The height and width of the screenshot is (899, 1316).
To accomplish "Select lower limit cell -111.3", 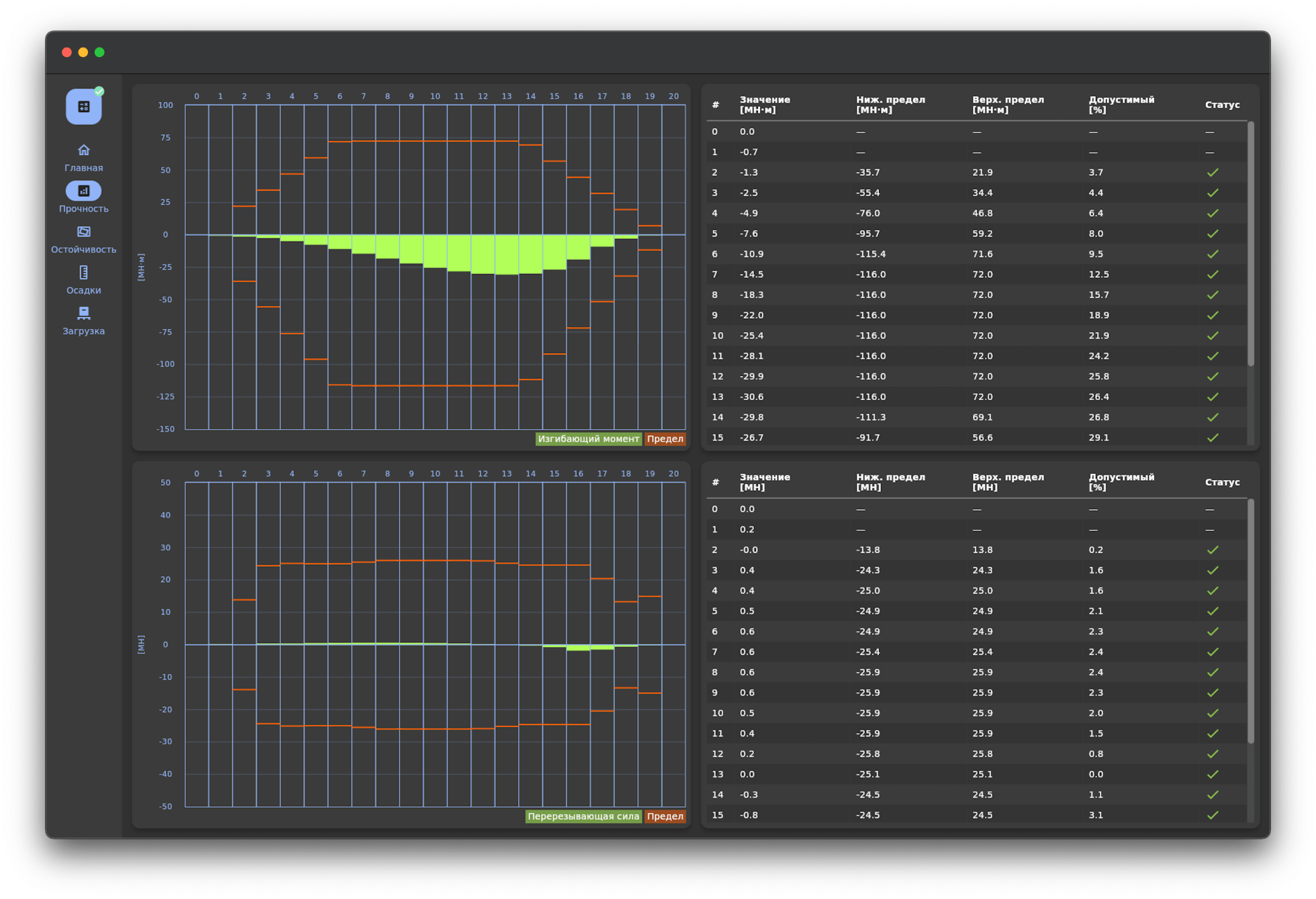I will click(x=871, y=417).
